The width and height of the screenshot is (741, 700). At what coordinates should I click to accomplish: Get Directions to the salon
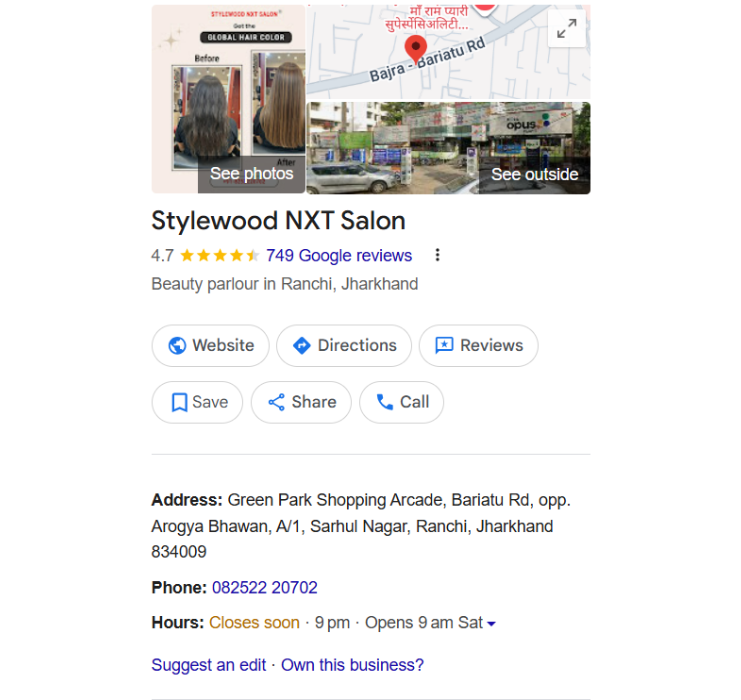coord(344,345)
